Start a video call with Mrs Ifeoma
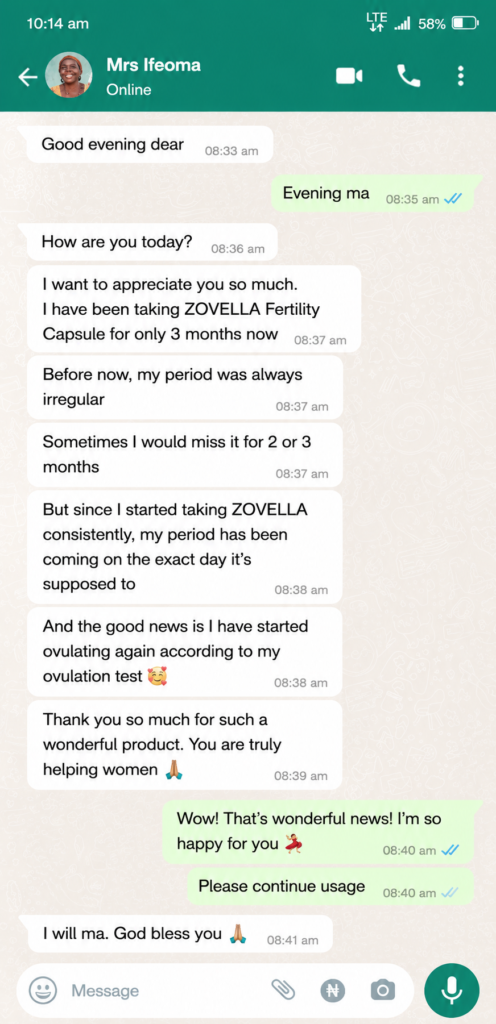The width and height of the screenshot is (496, 1024). pos(349,76)
